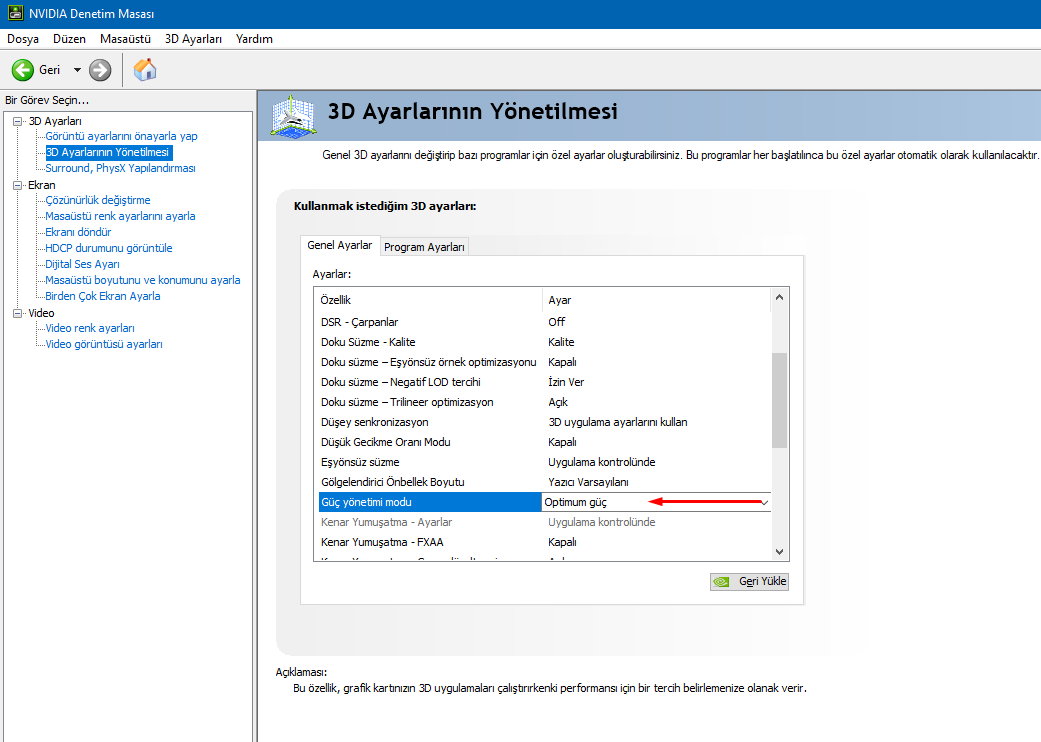Open the 3D Ayarları menu
The width and height of the screenshot is (1041, 742).
[x=193, y=38]
